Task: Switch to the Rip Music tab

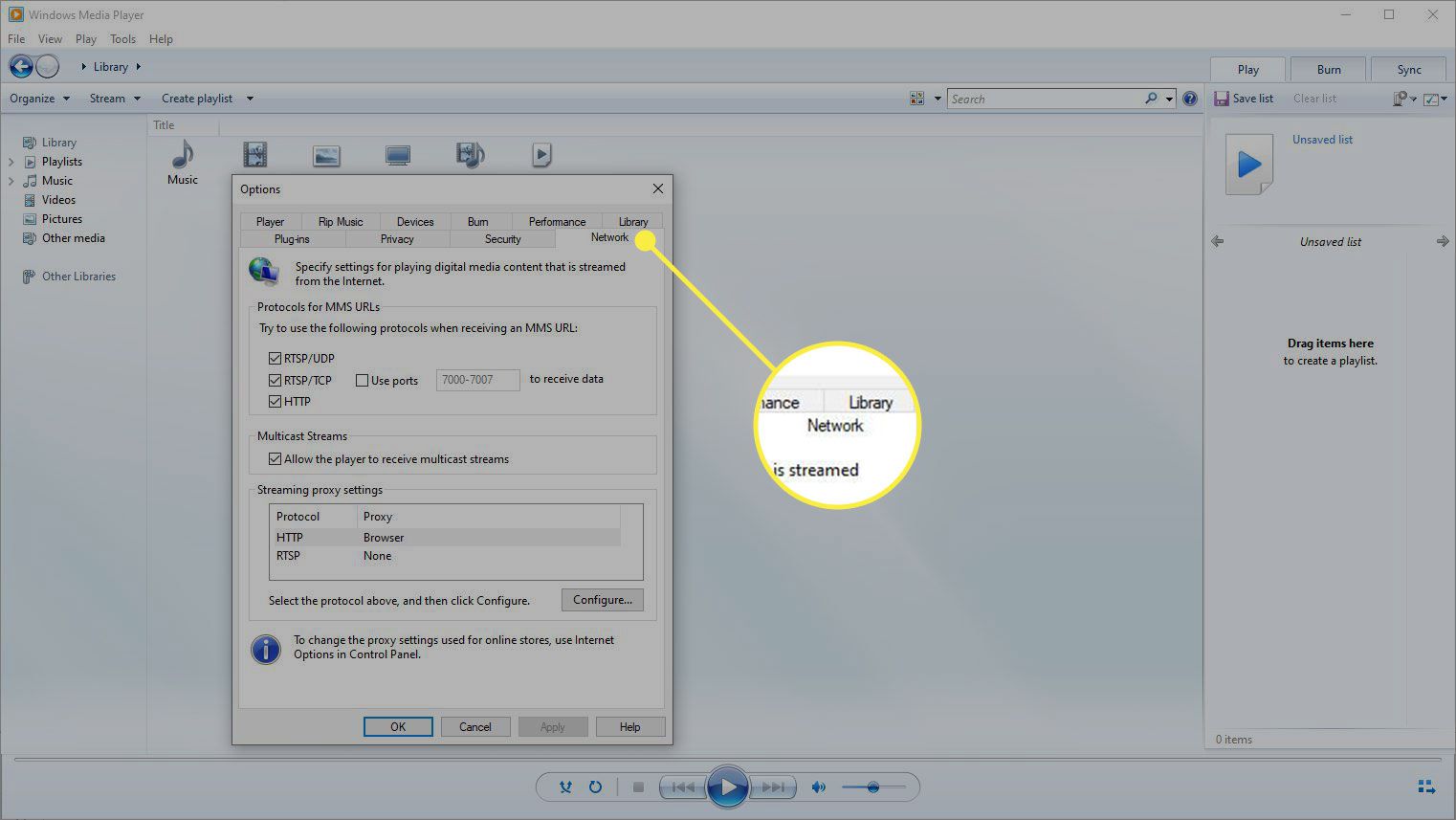Action: [x=341, y=221]
